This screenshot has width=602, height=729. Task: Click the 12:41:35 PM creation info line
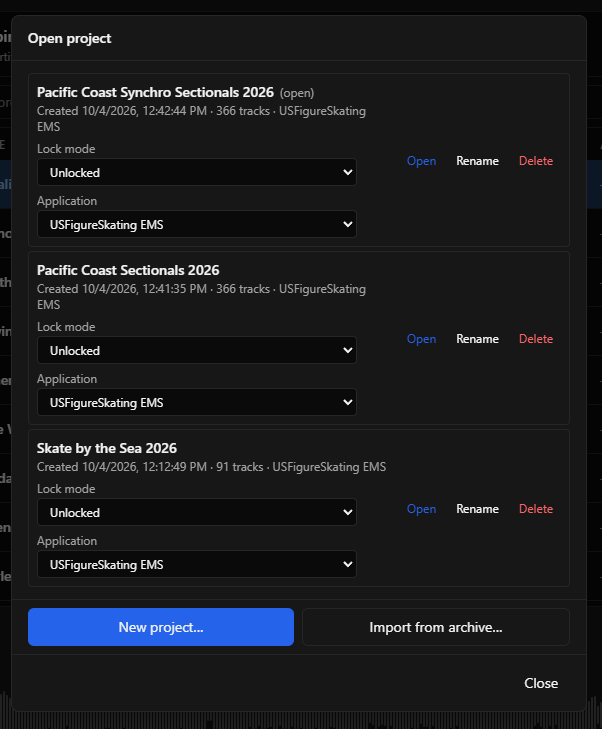point(201,297)
